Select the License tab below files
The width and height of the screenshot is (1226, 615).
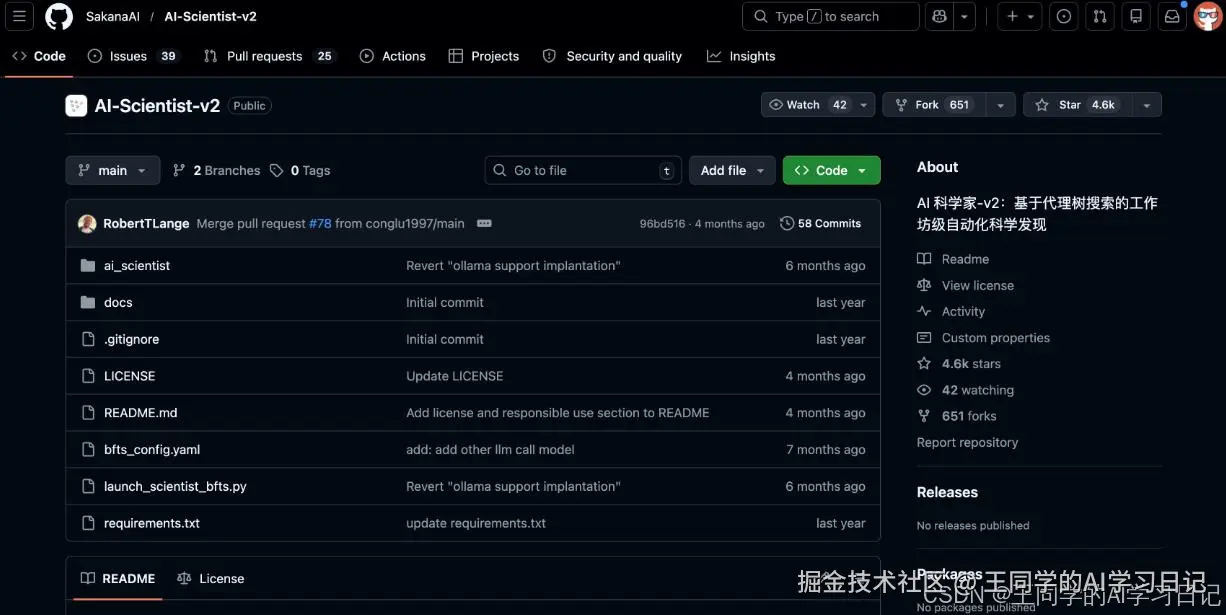tap(210, 579)
